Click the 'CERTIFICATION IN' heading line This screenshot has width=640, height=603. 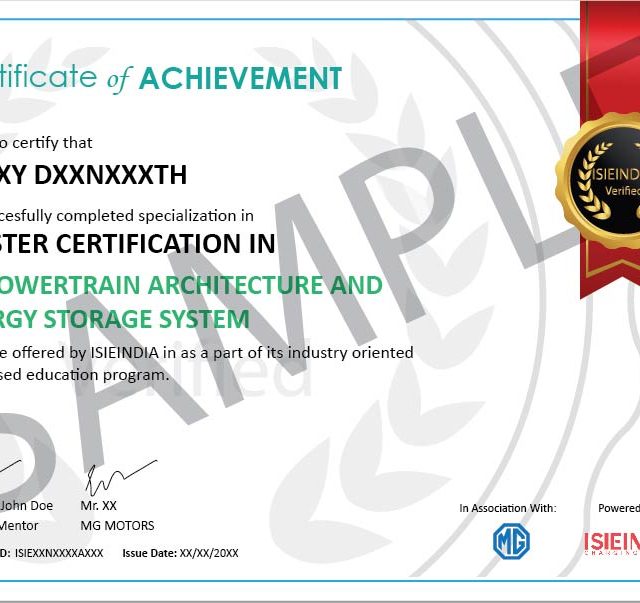pos(138,244)
